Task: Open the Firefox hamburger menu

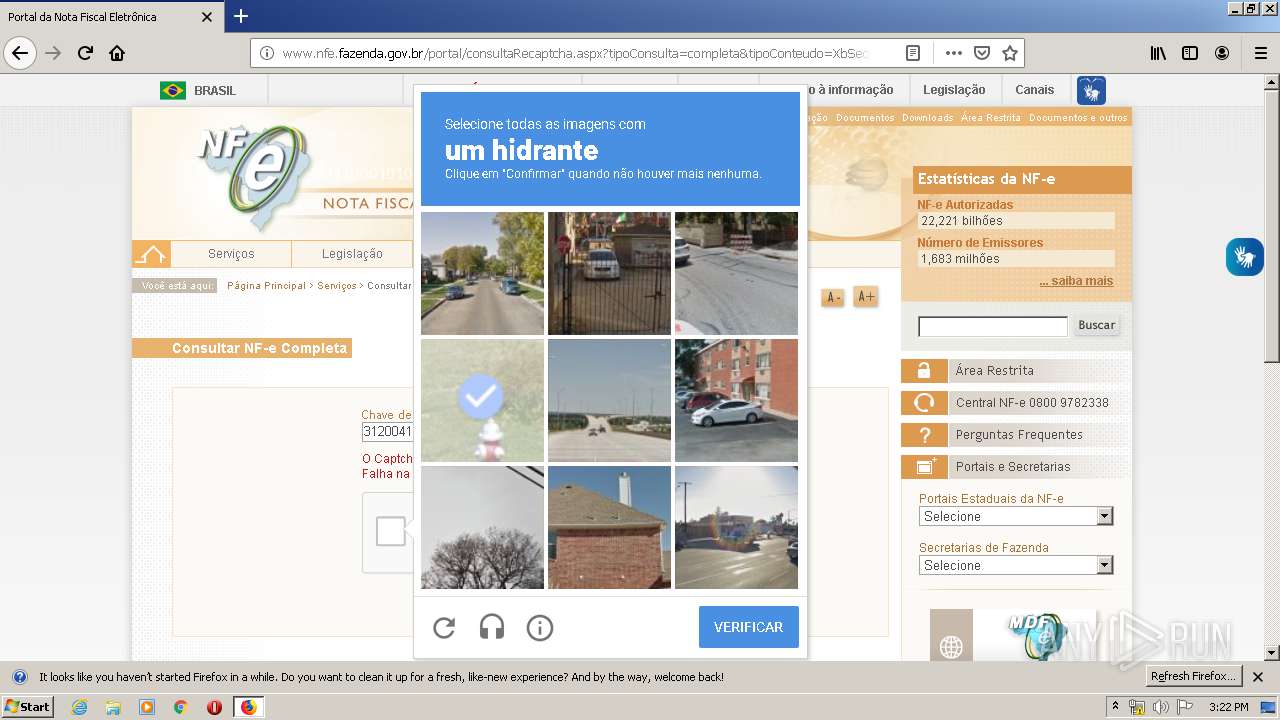Action: [1260, 53]
